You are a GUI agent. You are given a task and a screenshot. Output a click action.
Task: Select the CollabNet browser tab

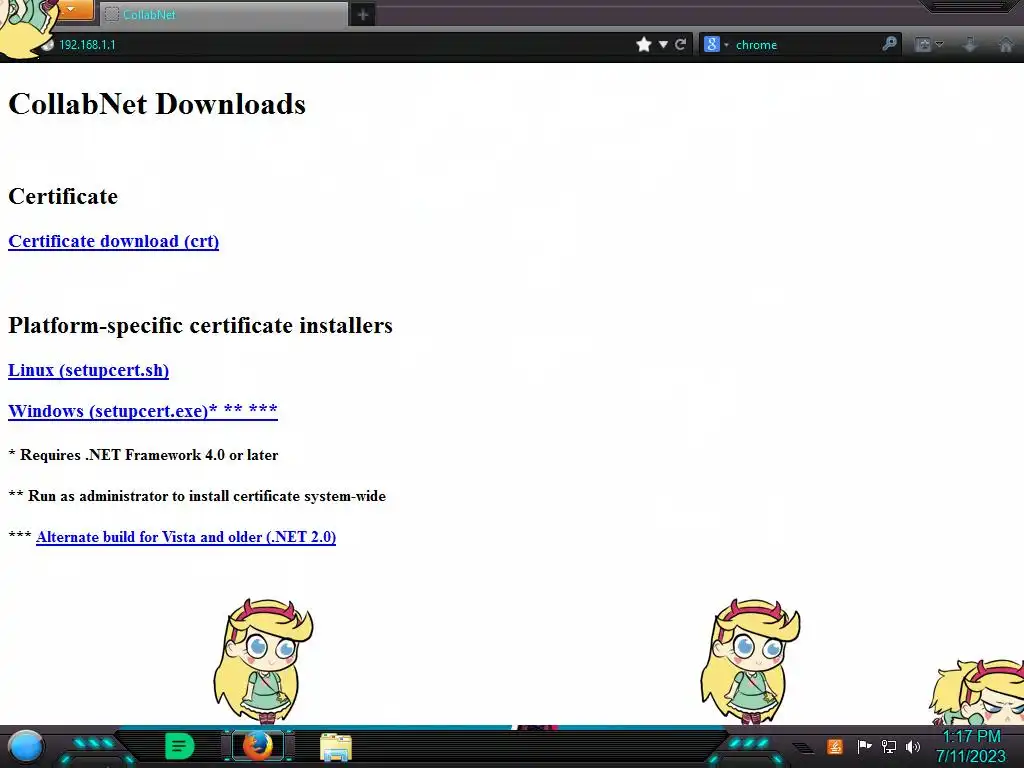point(223,14)
